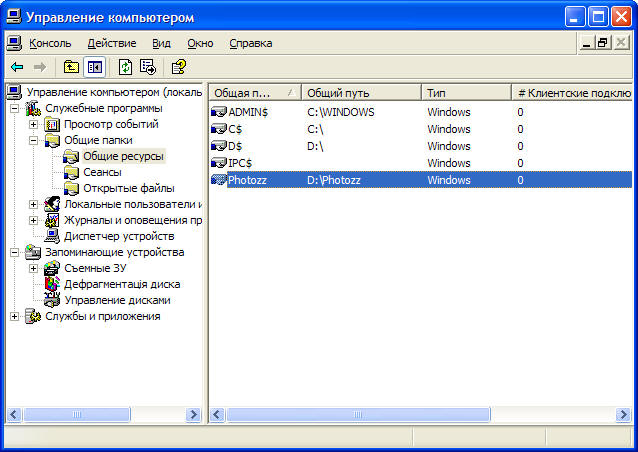
Task: Click the Просмотр событий tree icon
Action: coord(52,124)
